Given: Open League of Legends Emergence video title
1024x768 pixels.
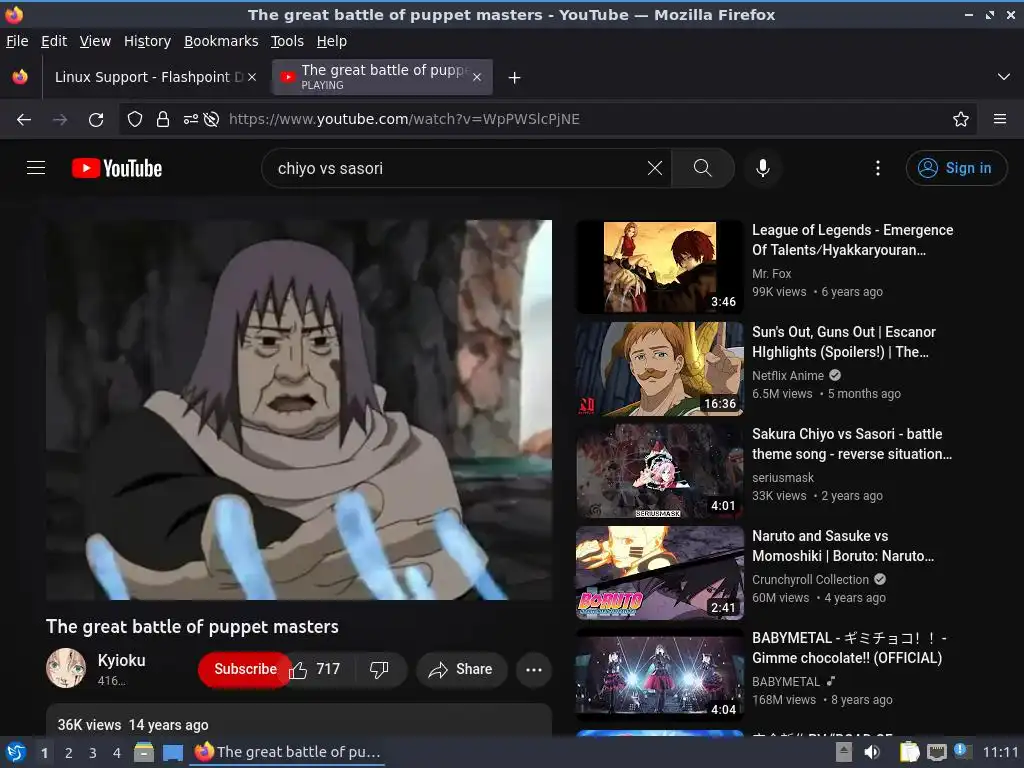Looking at the screenshot, I should point(852,240).
